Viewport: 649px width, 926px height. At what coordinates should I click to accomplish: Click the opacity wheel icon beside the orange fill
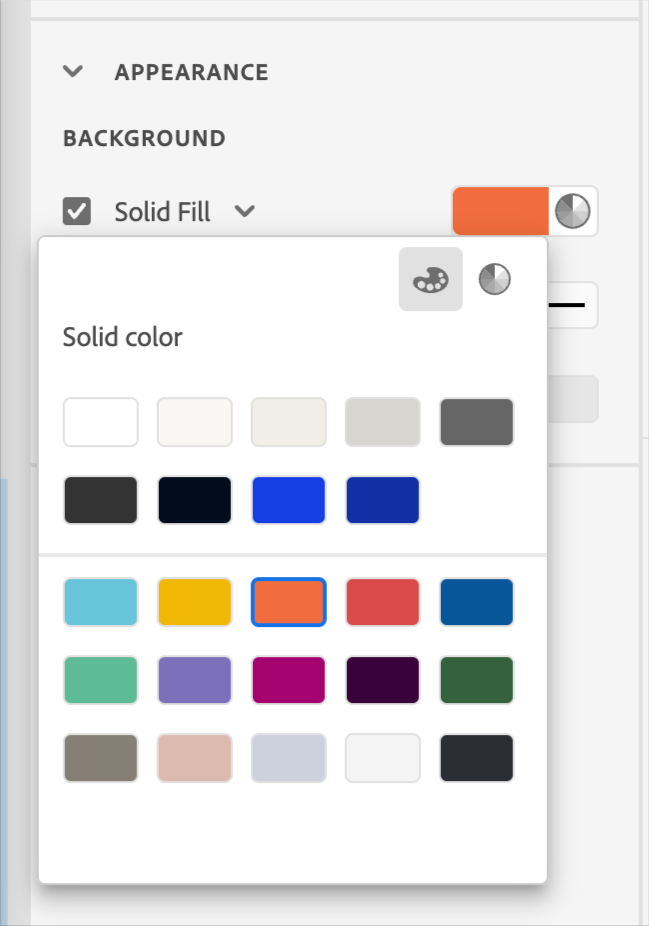(x=573, y=211)
